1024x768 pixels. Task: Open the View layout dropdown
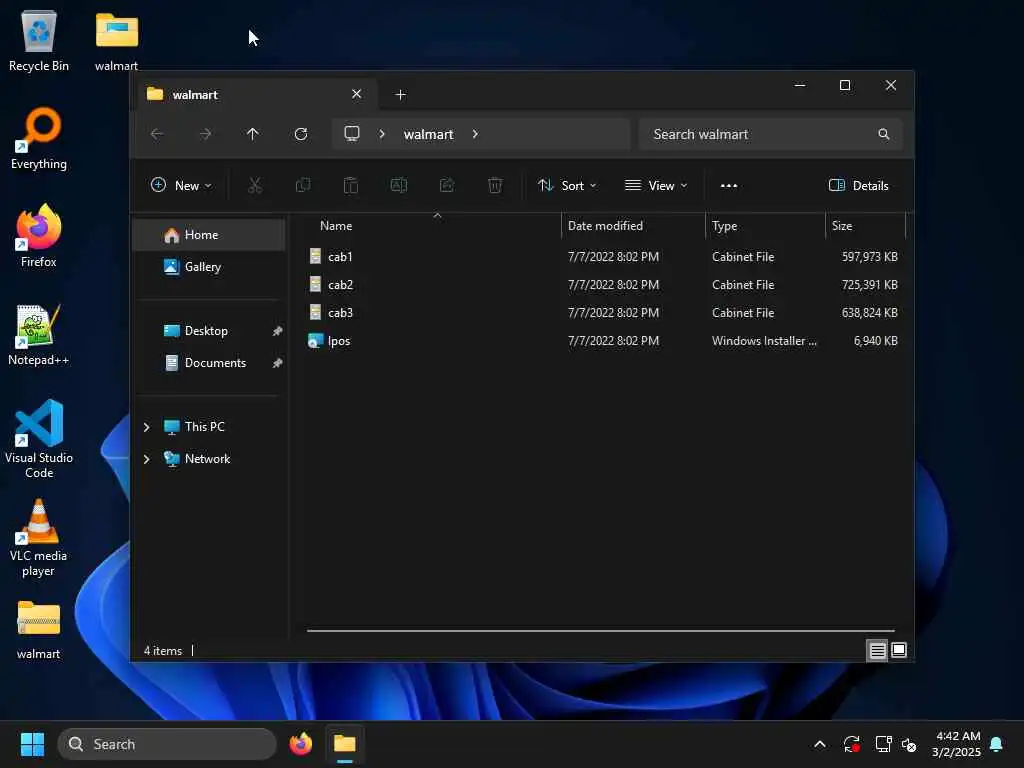coord(656,185)
